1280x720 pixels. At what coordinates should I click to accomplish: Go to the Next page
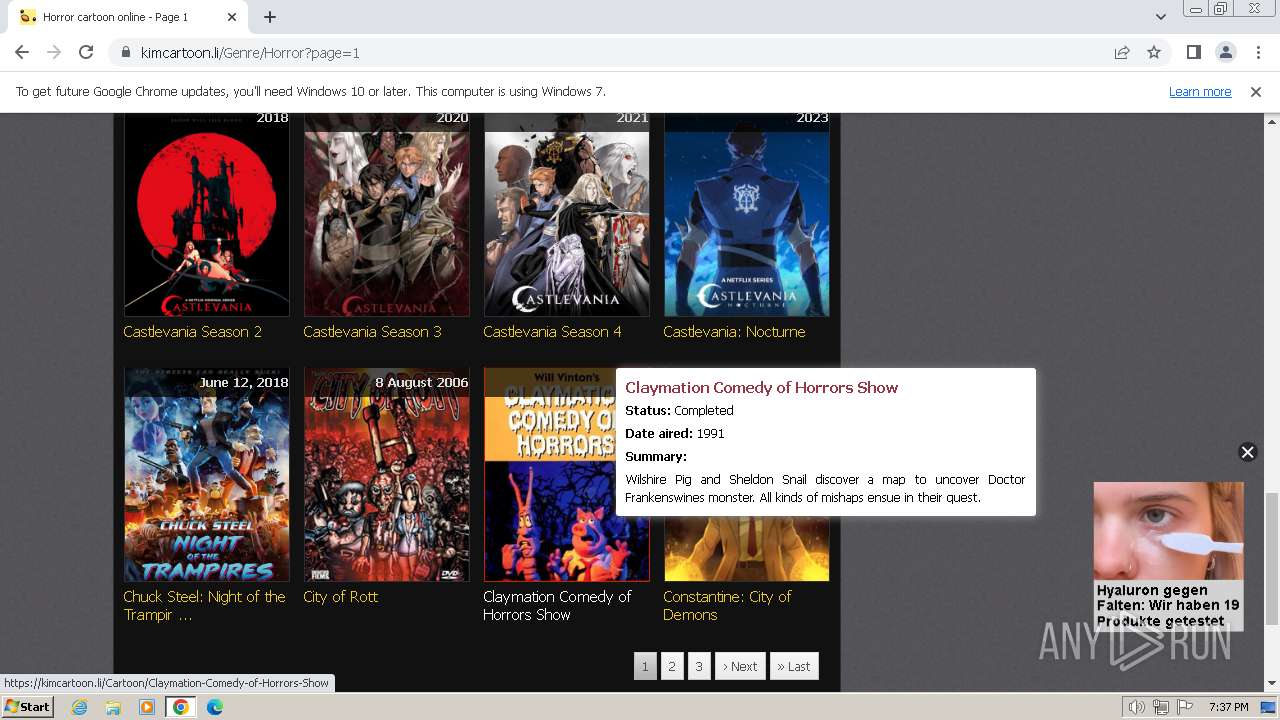click(740, 667)
